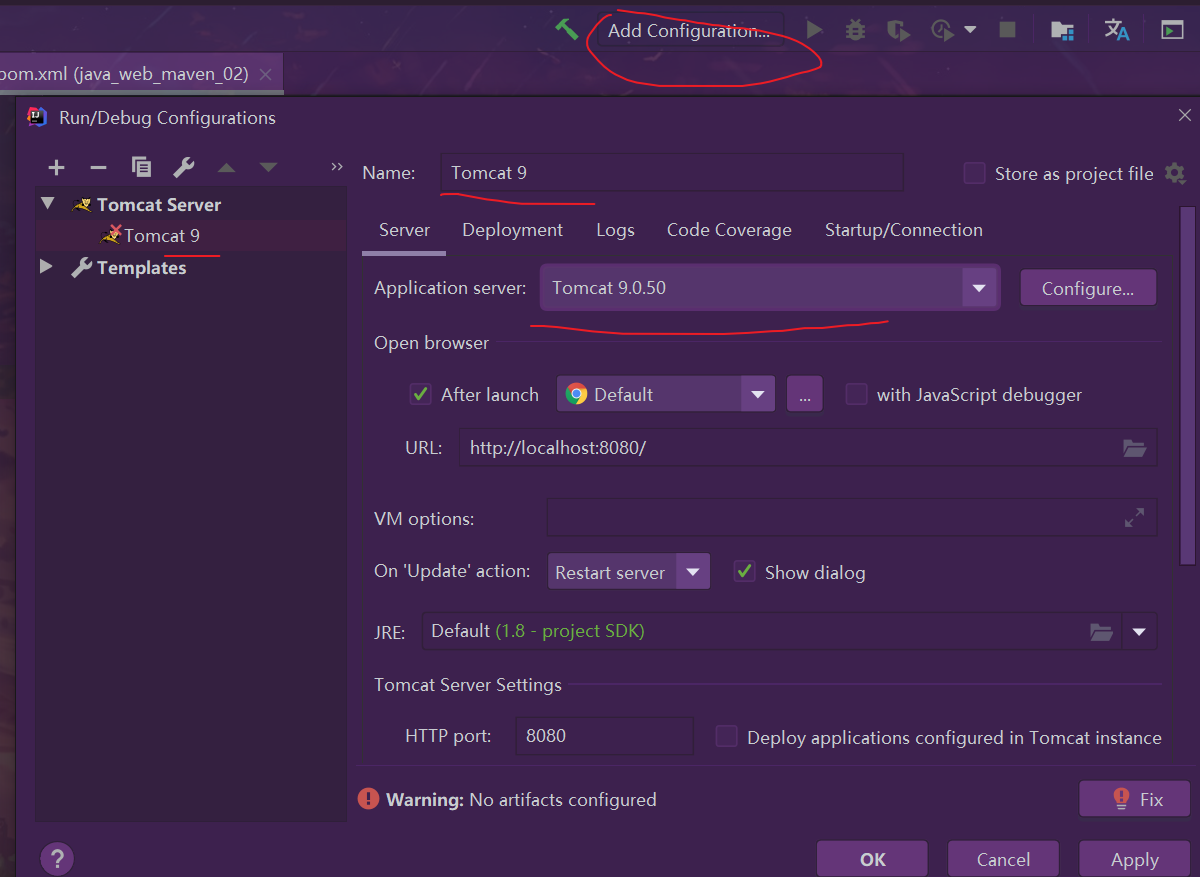Screen dimensions: 1200x877
Task: Click the VM options field
Action: point(851,518)
